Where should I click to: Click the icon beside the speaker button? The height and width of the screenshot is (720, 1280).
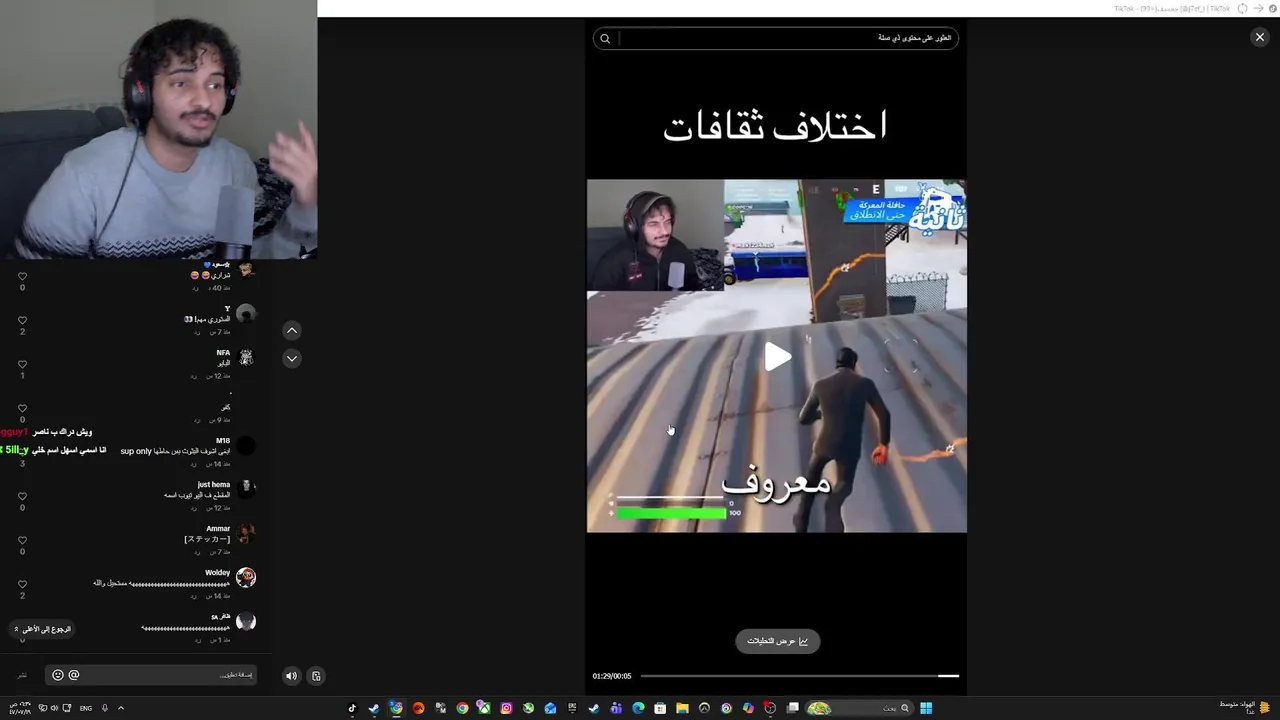pyautogui.click(x=316, y=676)
